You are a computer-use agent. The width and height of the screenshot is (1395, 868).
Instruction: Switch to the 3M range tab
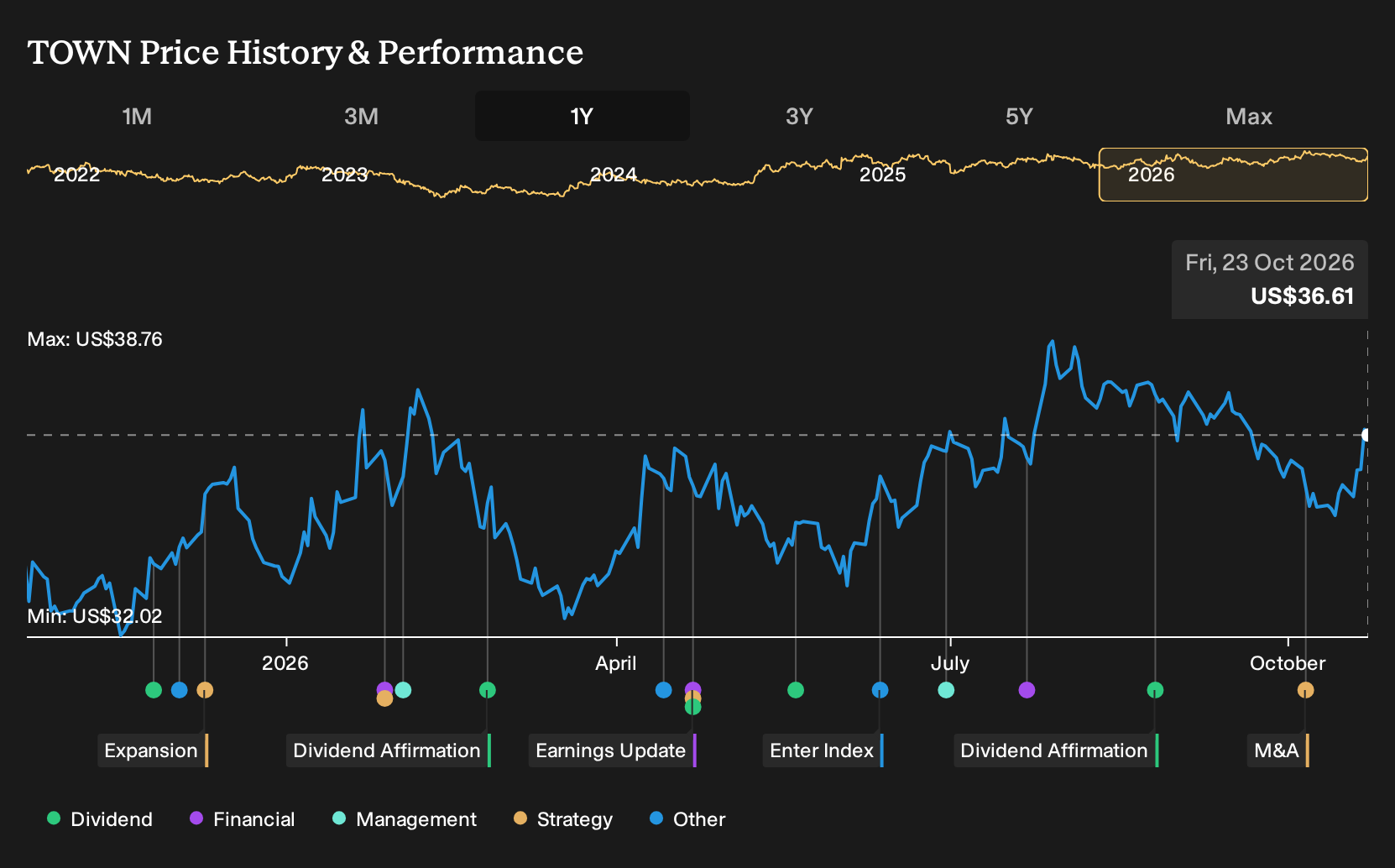pos(361,116)
